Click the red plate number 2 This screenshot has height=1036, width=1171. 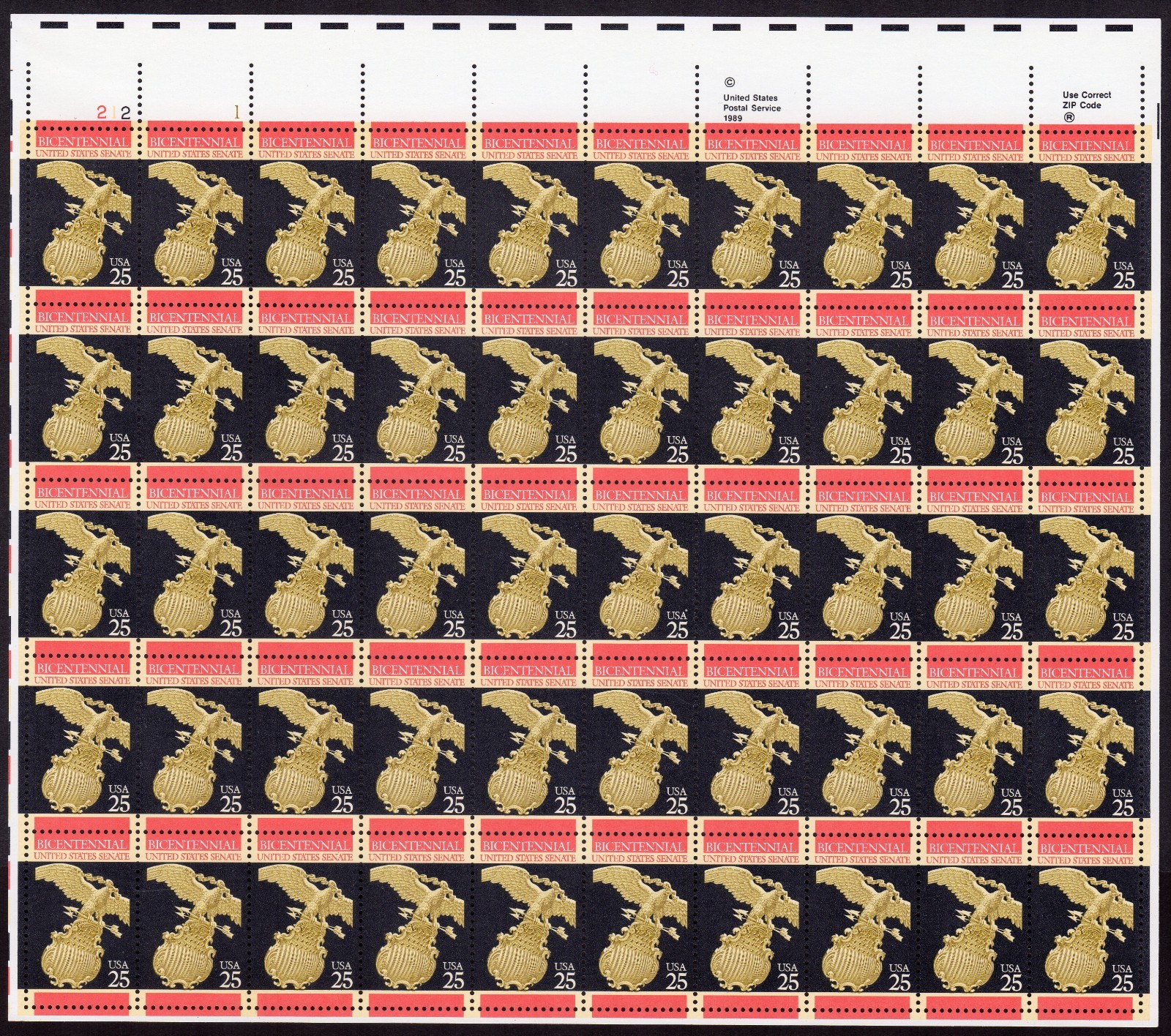(x=102, y=112)
